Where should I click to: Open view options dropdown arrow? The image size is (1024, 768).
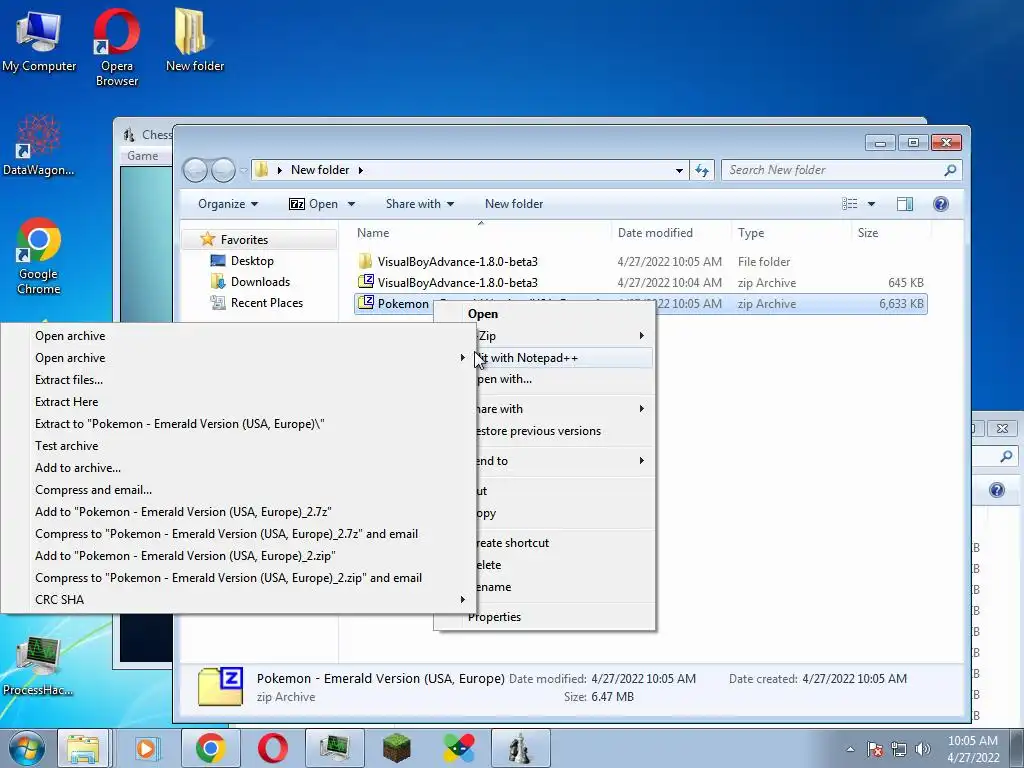pyautogui.click(x=871, y=204)
